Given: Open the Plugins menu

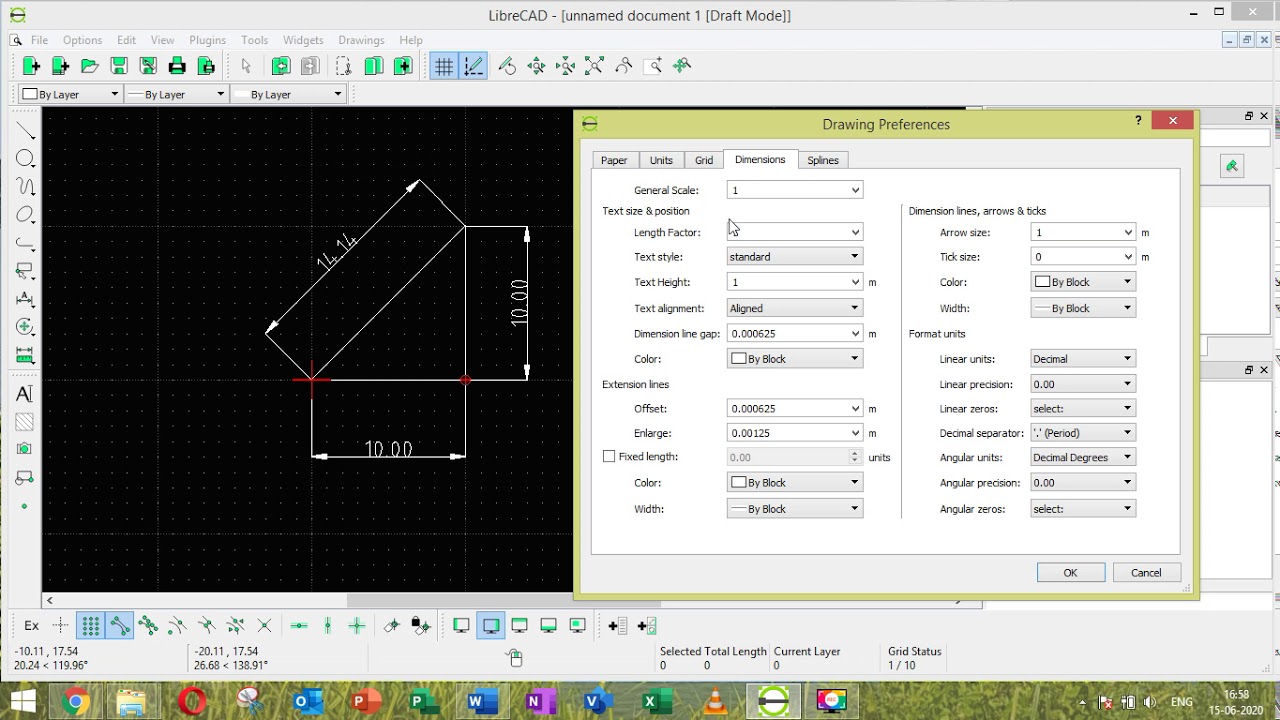Looking at the screenshot, I should (207, 40).
